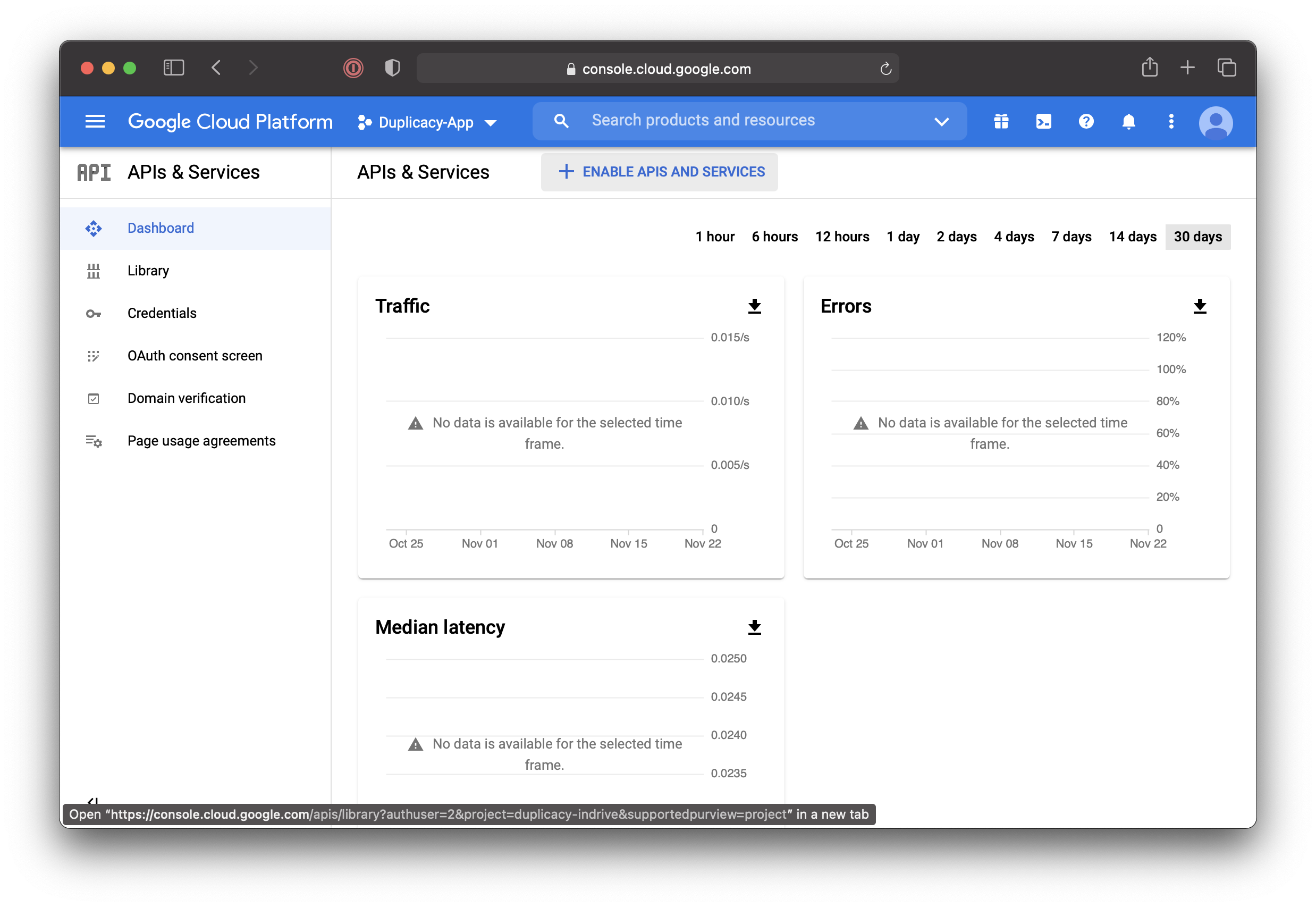The width and height of the screenshot is (1316, 907).
Task: Select the 7 days time range
Action: (x=1071, y=237)
